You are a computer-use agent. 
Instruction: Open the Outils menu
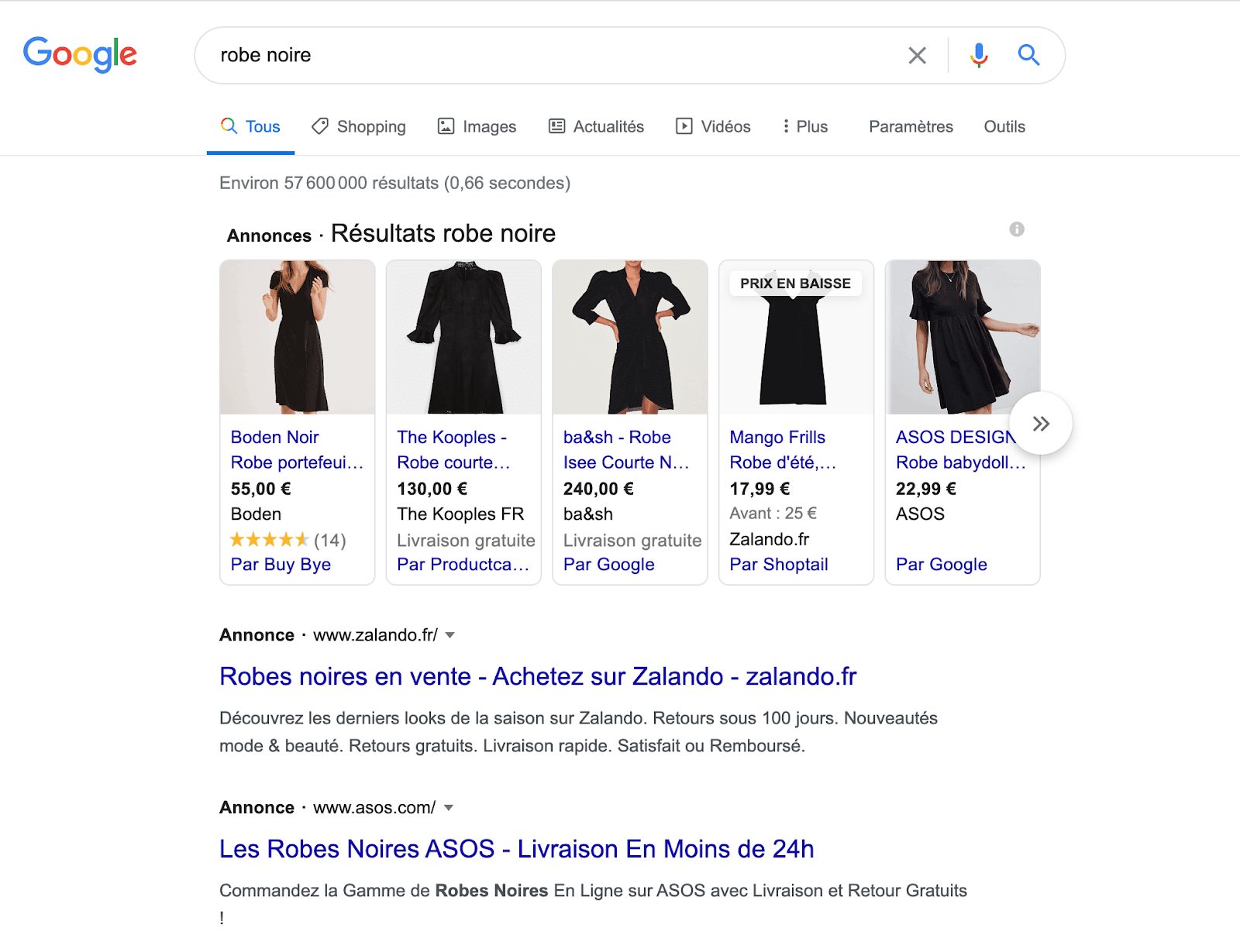click(1004, 126)
